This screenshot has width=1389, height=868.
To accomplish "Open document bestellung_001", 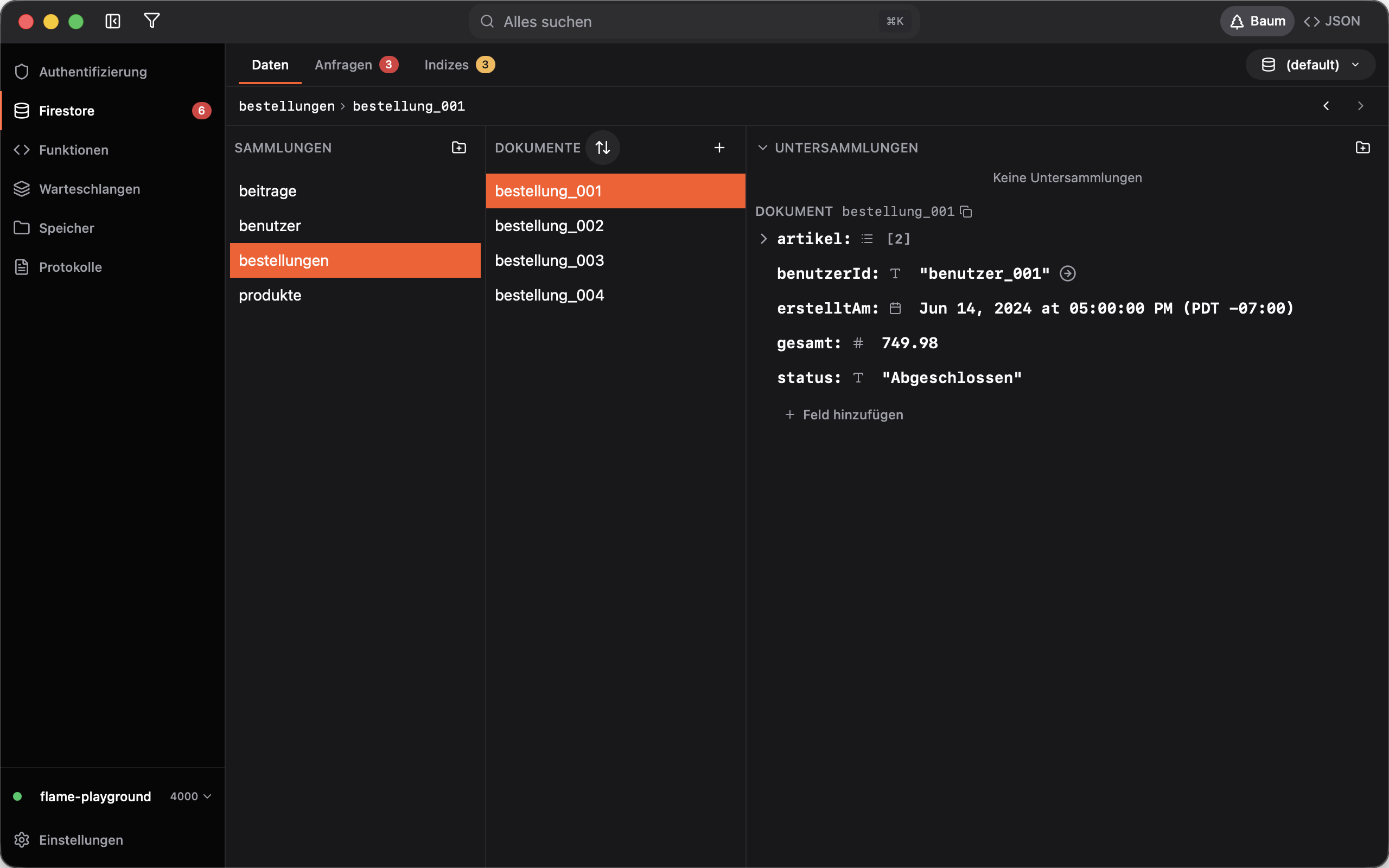I will point(615,191).
